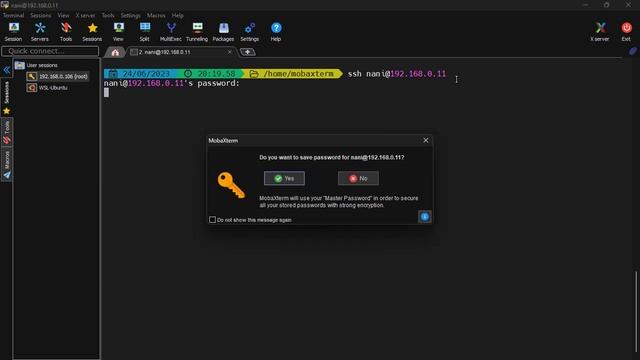The image size is (640, 360).
Task: Select the WSL-Ubuntu session
Action: [x=47, y=88]
